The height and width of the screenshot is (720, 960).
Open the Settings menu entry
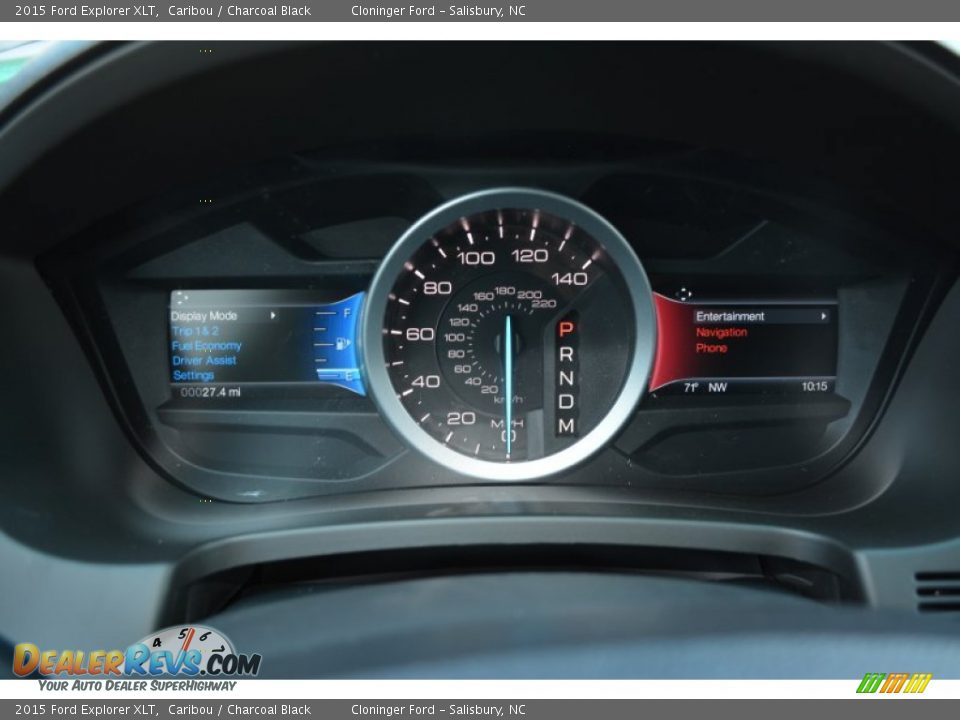tap(193, 374)
